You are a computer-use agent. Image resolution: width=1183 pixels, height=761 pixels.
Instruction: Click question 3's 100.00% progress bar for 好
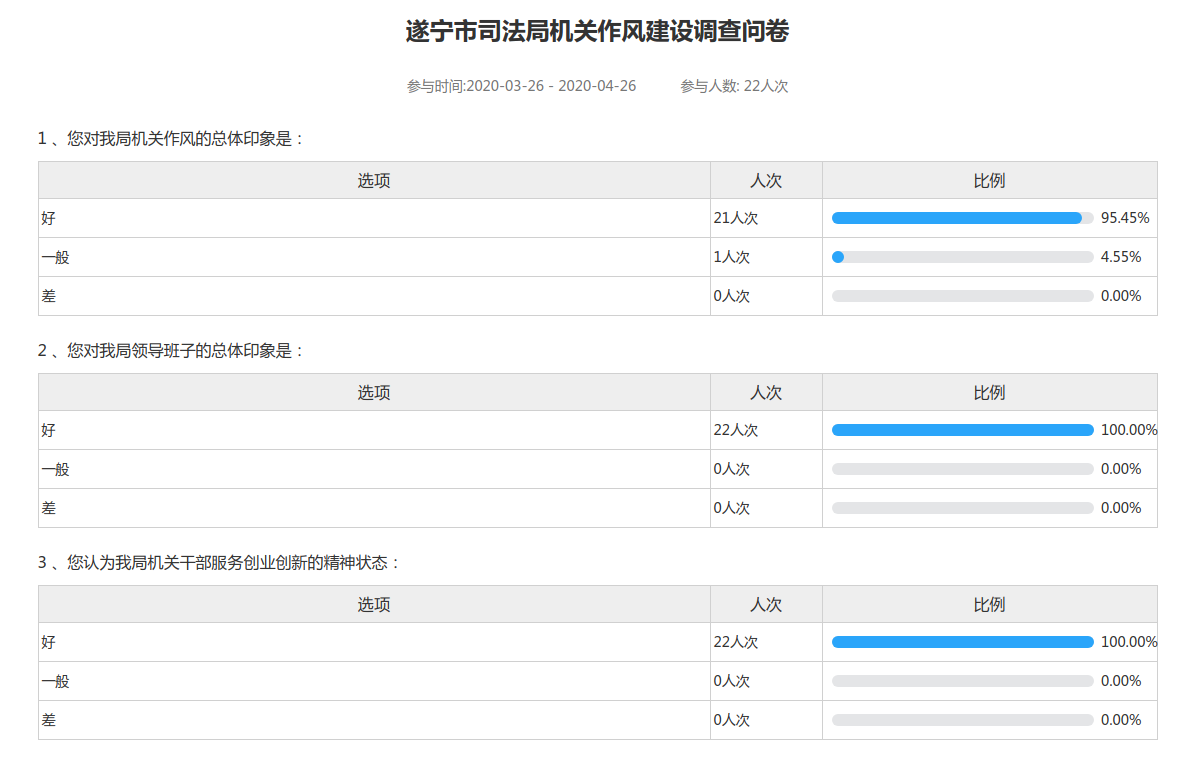click(961, 642)
